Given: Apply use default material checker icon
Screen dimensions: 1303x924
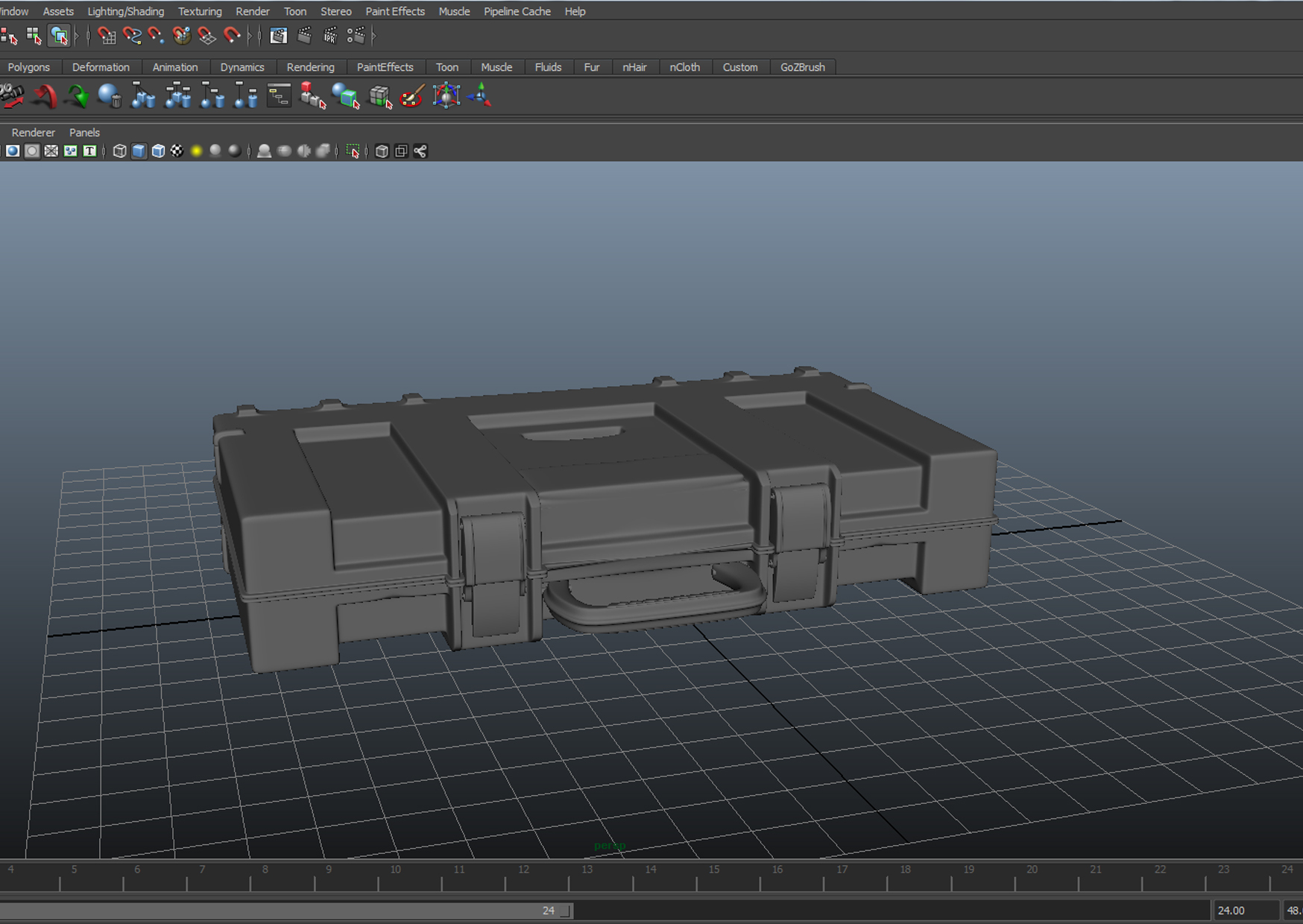Looking at the screenshot, I should [x=177, y=151].
